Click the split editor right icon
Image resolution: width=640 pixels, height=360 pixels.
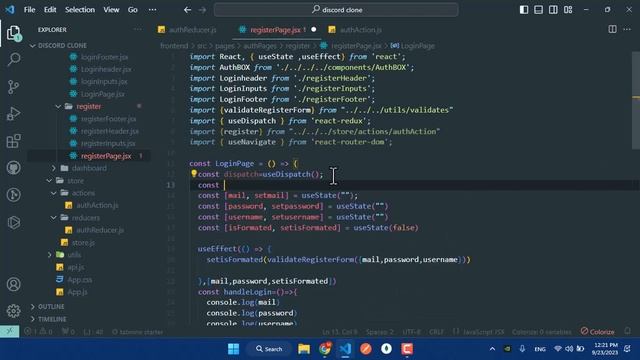612,29
